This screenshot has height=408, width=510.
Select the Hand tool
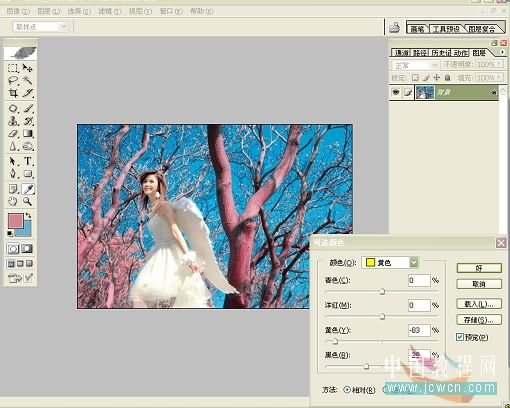13,201
